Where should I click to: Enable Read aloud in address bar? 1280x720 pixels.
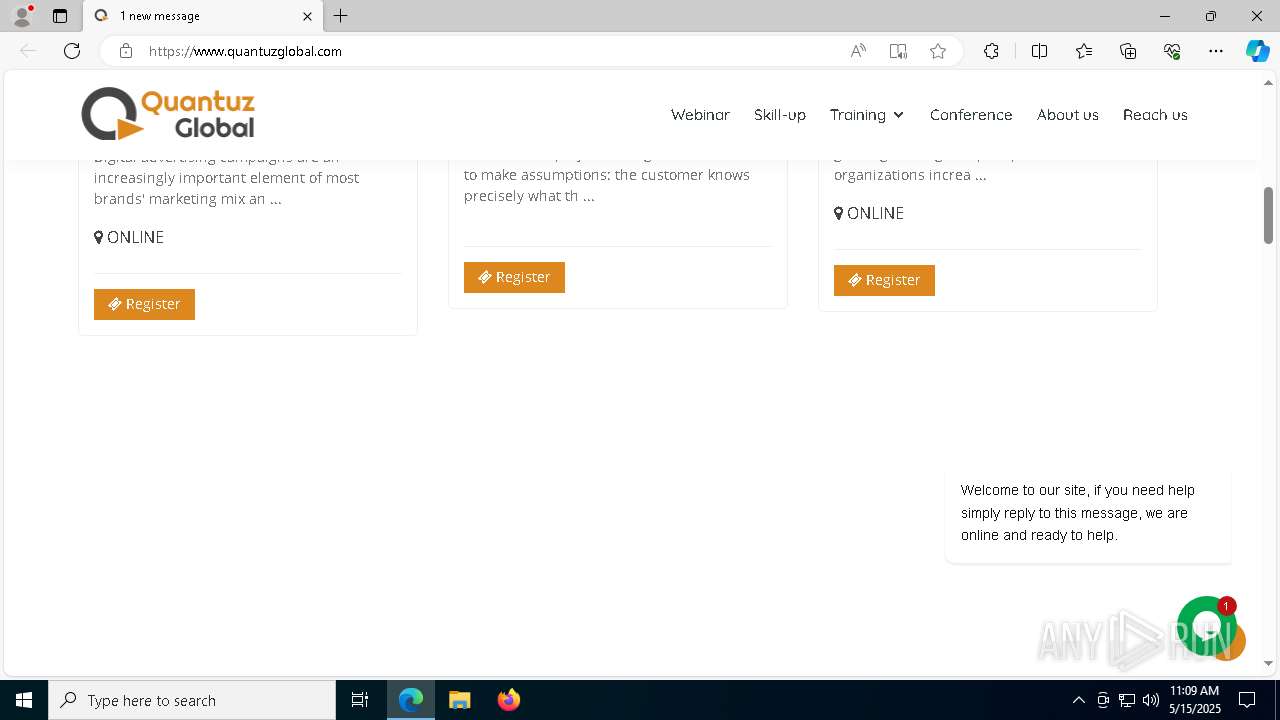[858, 51]
